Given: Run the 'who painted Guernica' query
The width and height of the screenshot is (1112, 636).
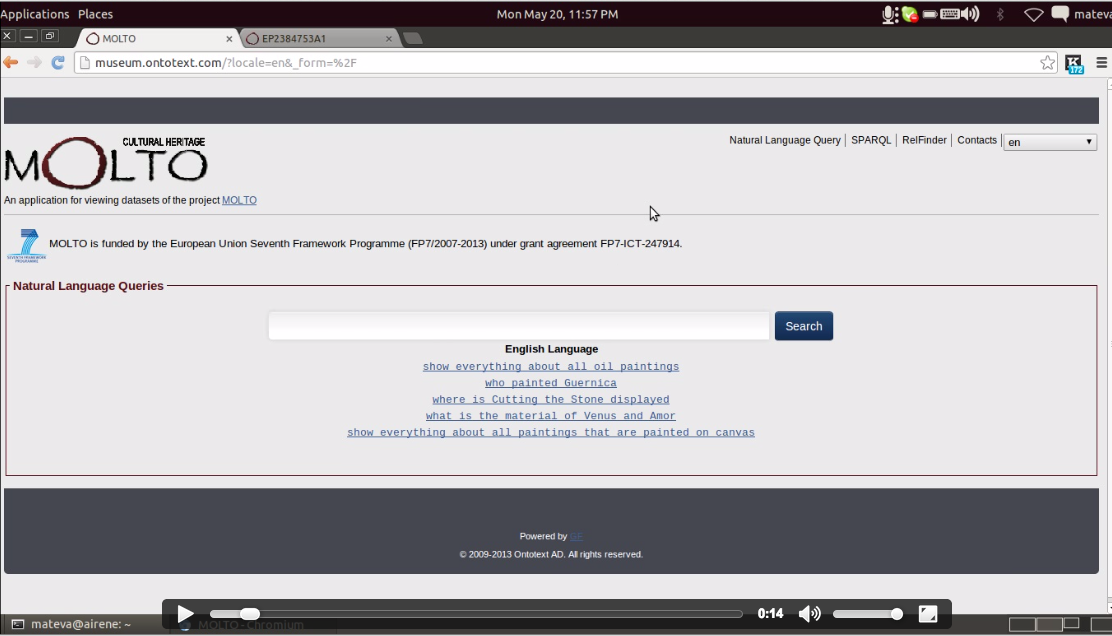Looking at the screenshot, I should [551, 383].
